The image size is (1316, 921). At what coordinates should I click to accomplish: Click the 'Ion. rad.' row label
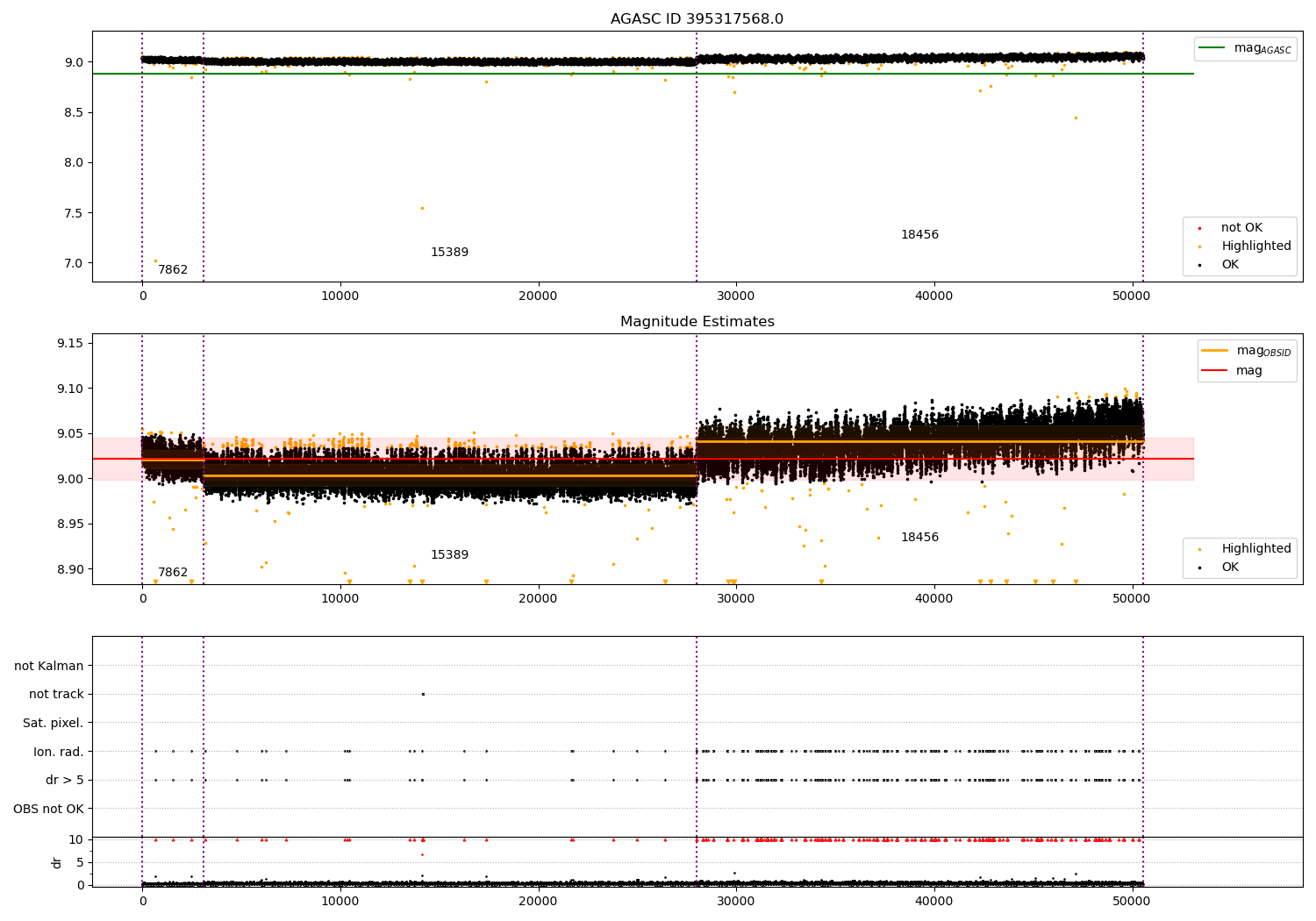(59, 752)
